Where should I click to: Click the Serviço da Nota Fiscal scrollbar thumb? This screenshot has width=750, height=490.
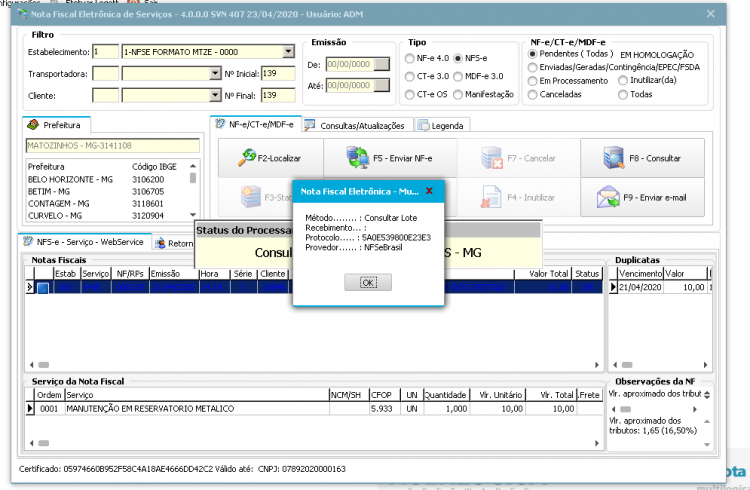click(x=44, y=443)
